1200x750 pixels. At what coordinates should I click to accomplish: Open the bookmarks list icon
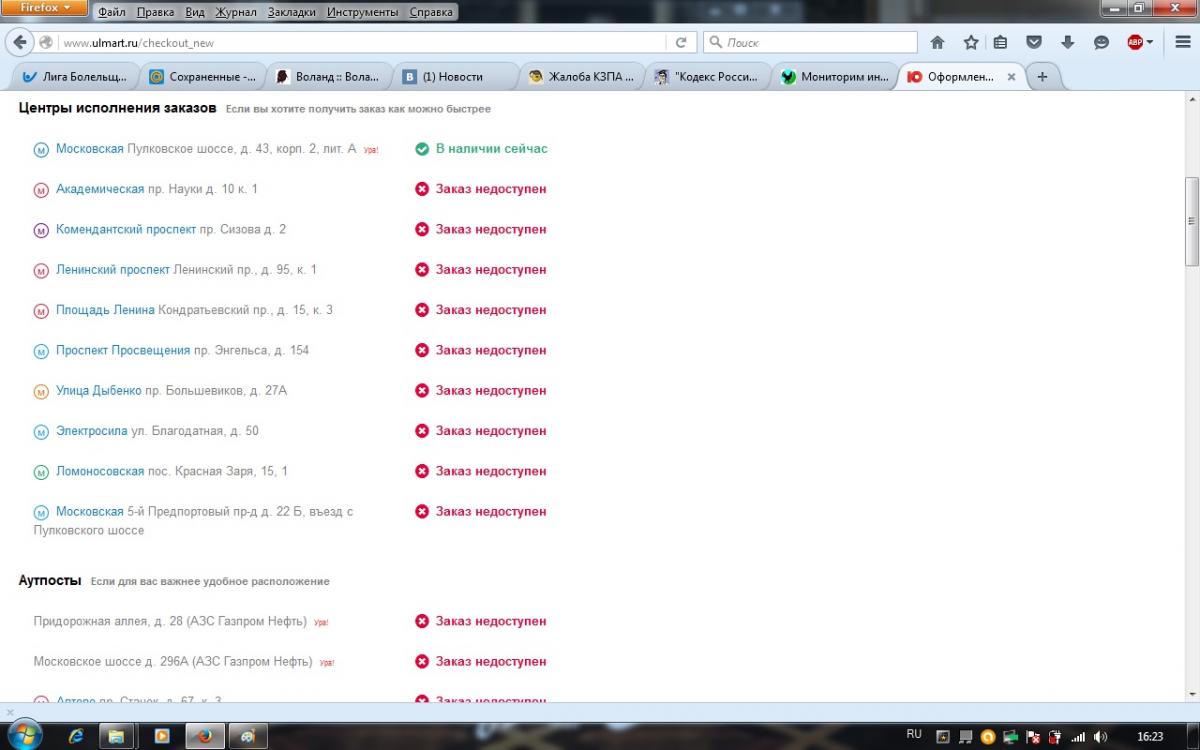1000,42
